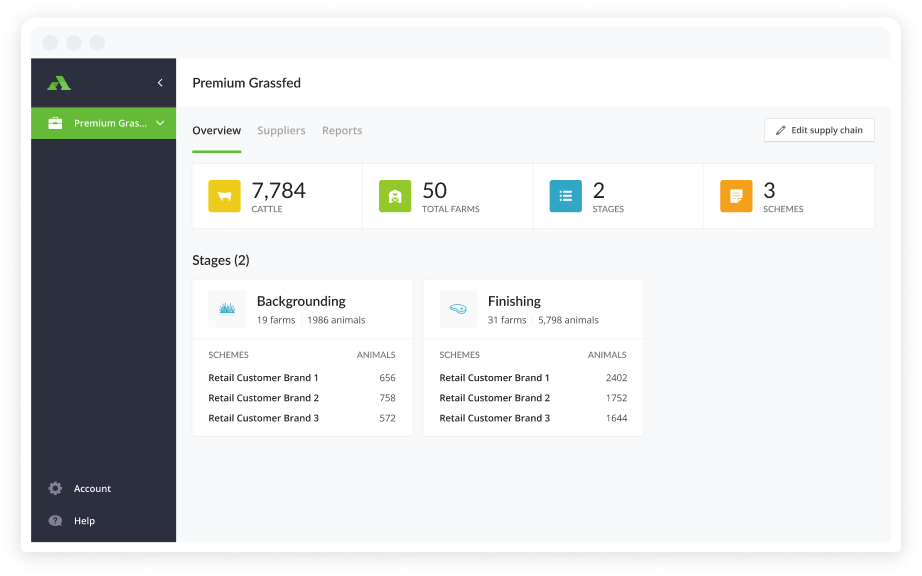Click the Finishing steak icon

coord(458,309)
